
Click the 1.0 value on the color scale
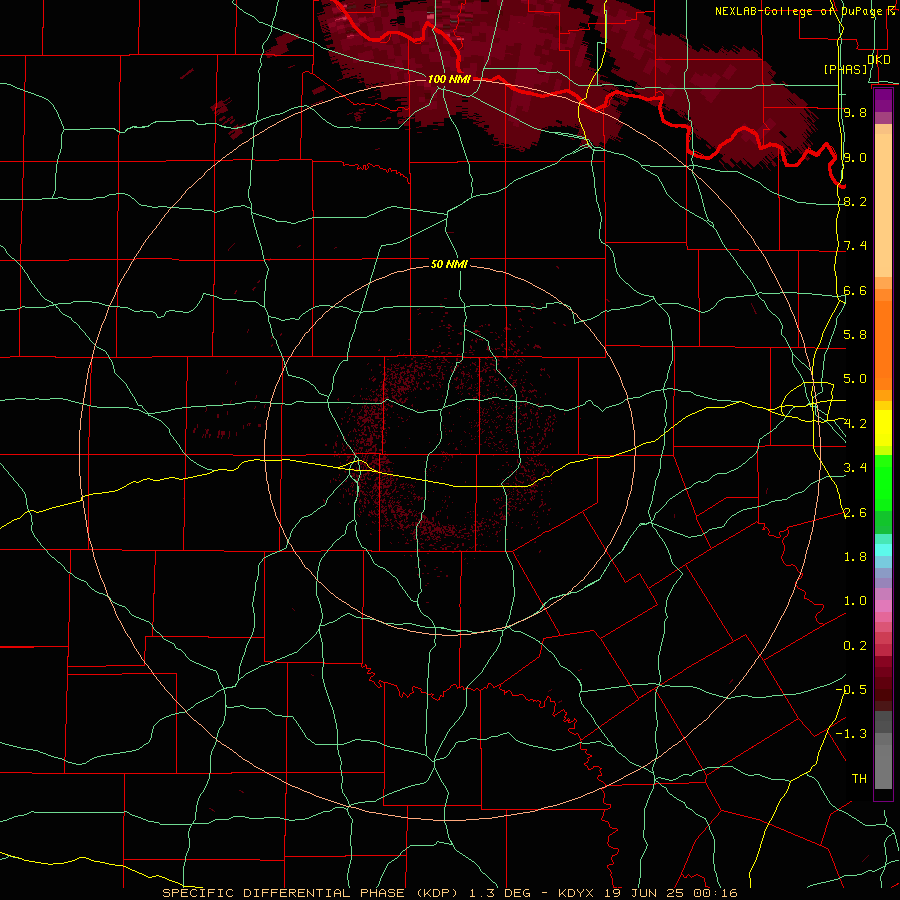[855, 601]
